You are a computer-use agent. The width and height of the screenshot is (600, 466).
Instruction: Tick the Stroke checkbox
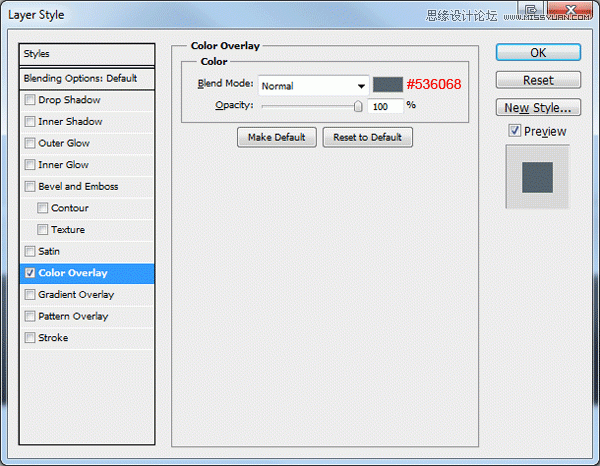pyautogui.click(x=30, y=338)
